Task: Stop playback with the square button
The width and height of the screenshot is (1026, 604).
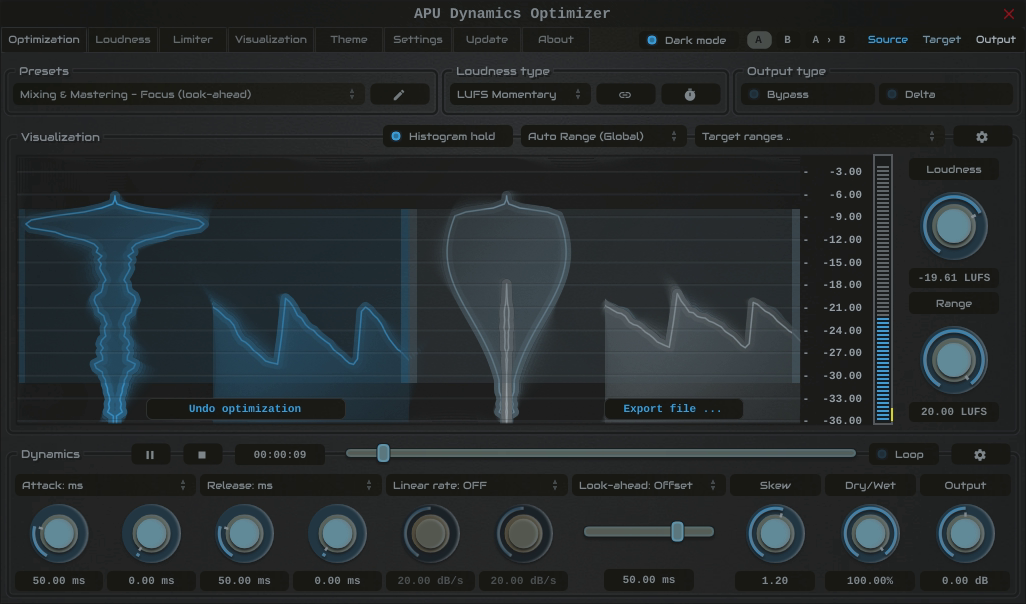Action: click(202, 455)
